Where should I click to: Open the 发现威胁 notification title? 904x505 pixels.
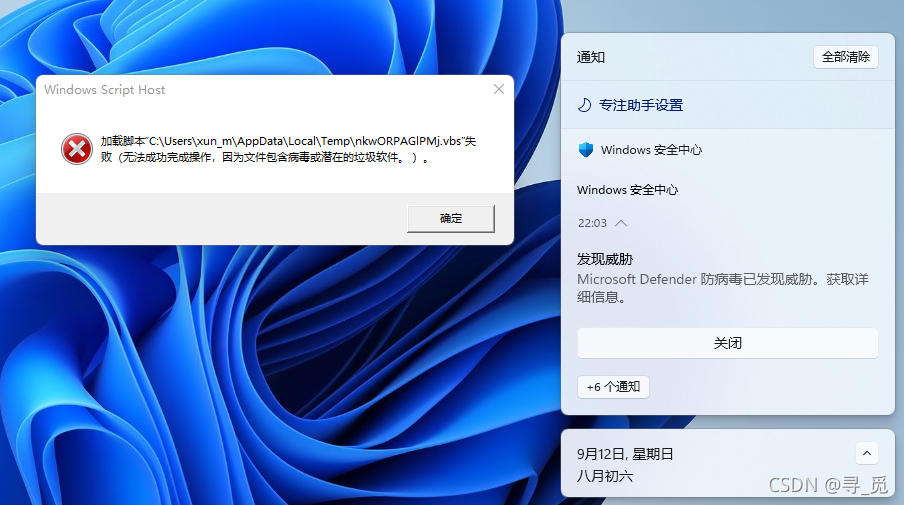tap(605, 259)
